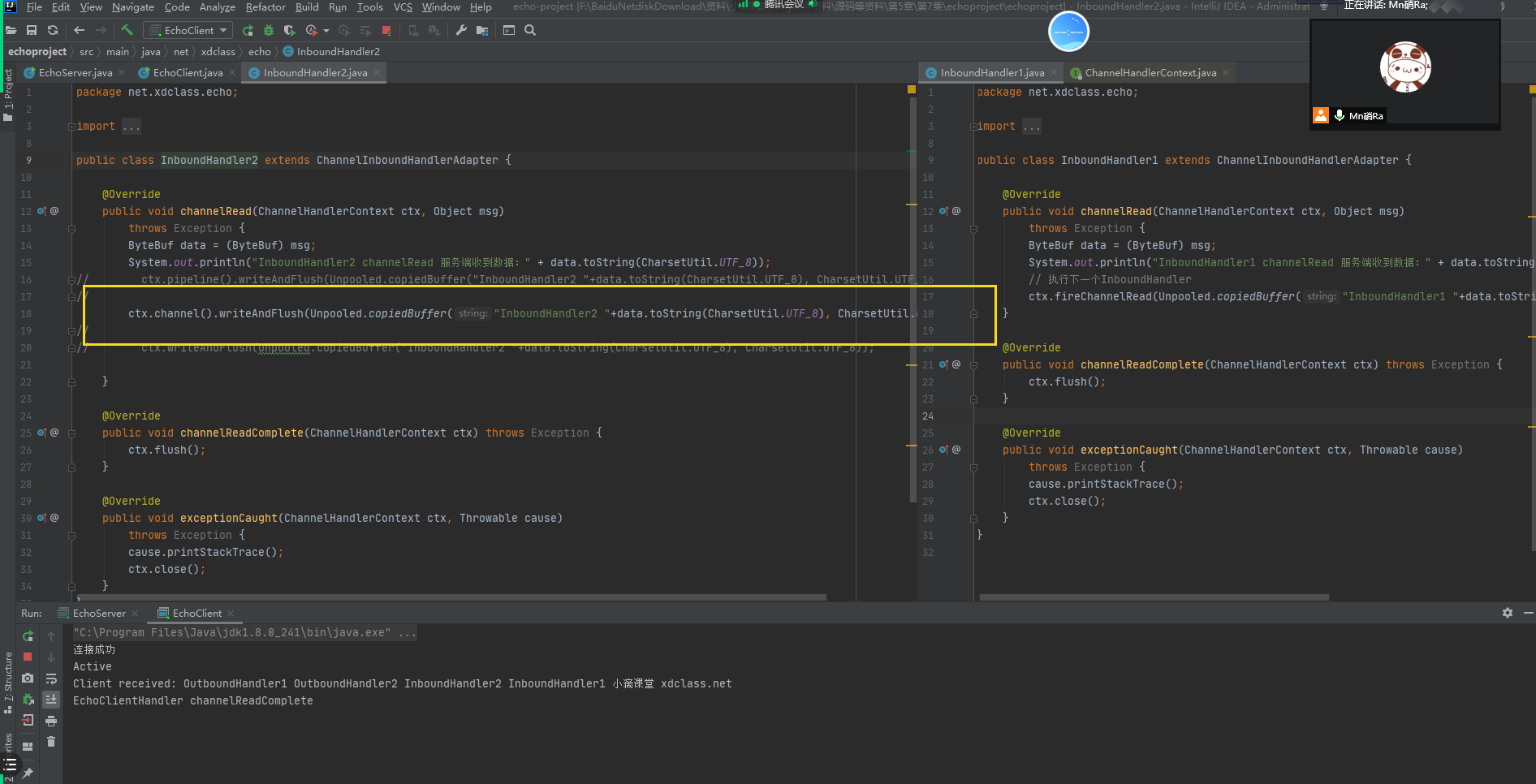
Task: Click the xdclass breadcrumb in navigation bar
Action: point(218,52)
